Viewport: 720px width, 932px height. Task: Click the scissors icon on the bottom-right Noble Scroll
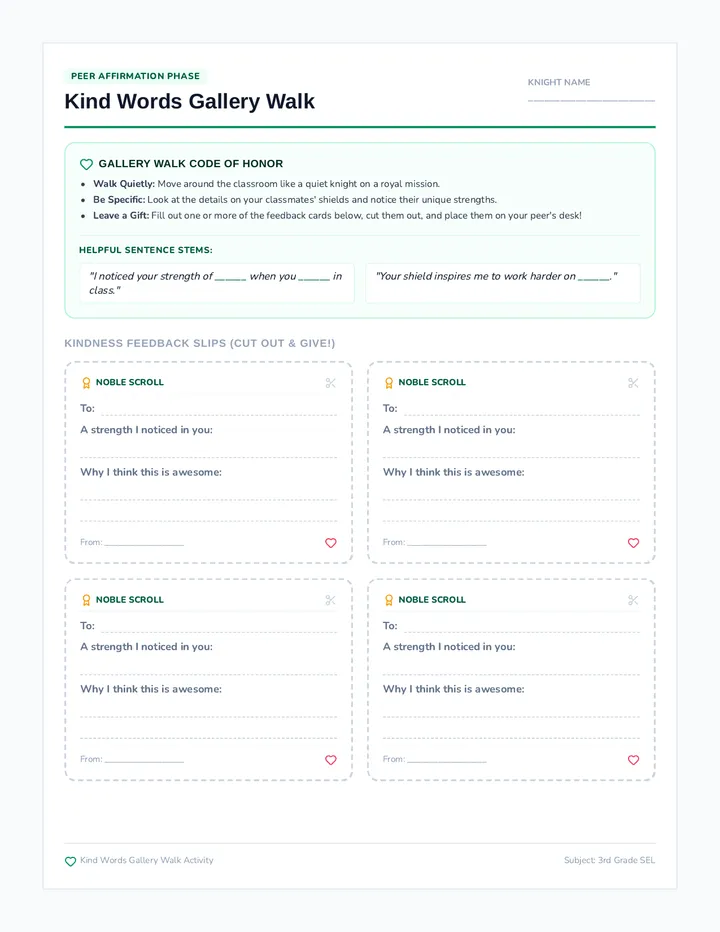click(x=633, y=600)
